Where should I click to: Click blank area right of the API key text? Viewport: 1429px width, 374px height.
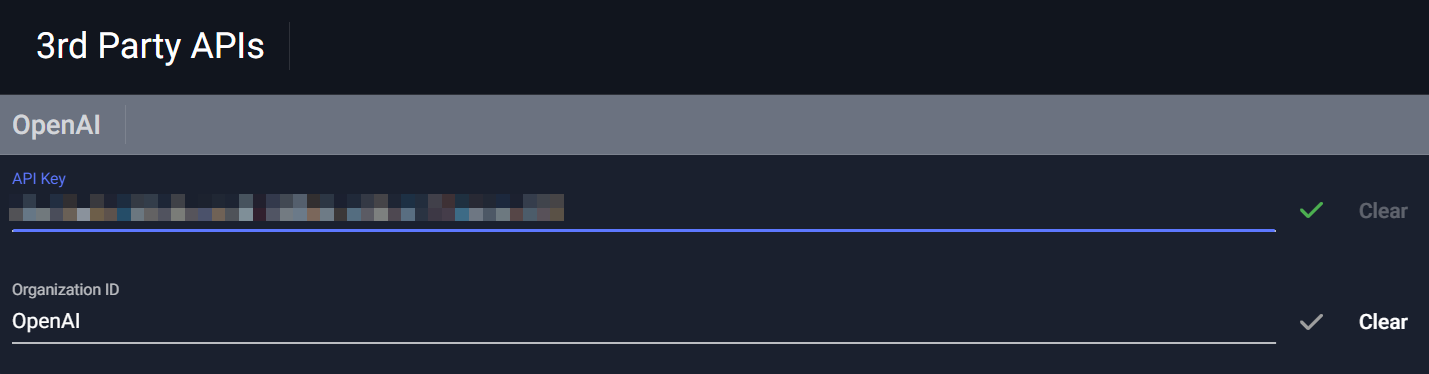(920, 210)
